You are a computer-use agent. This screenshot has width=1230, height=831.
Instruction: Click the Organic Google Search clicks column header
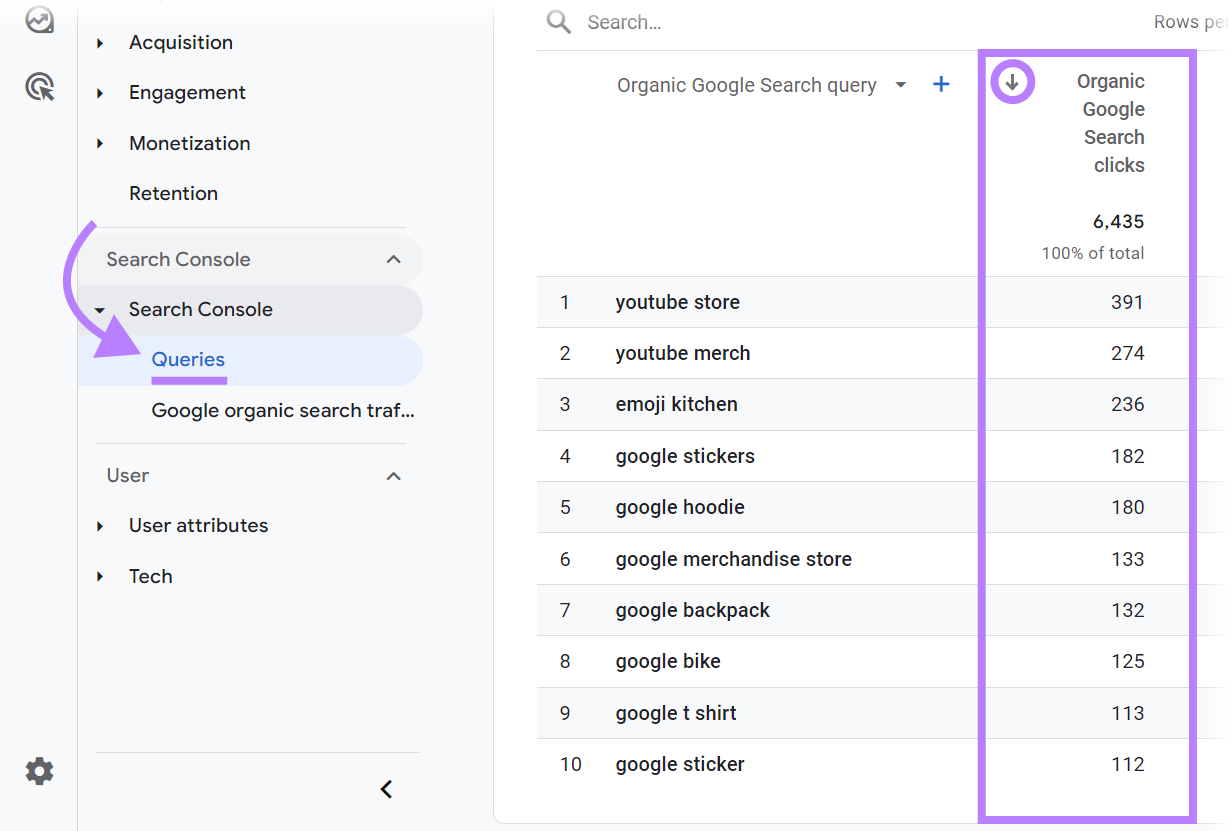pyautogui.click(x=1110, y=123)
